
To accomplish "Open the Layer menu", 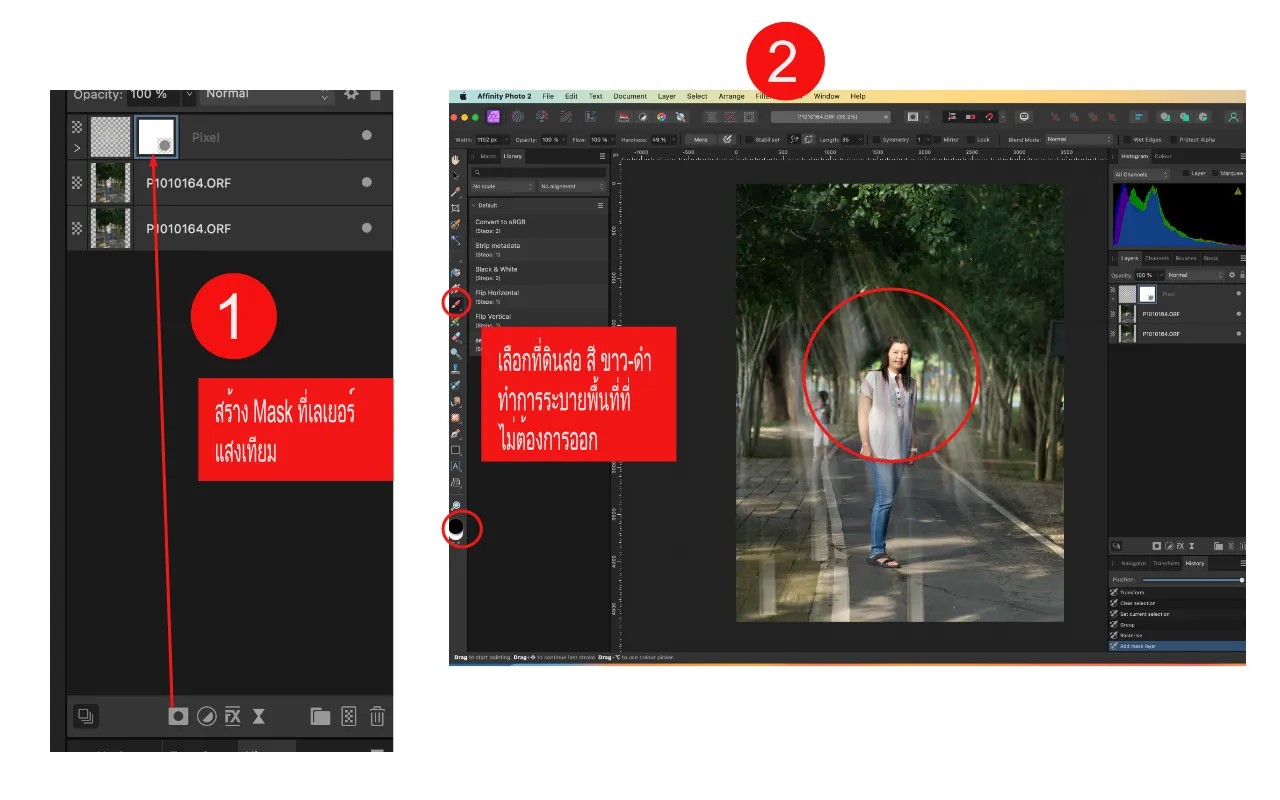I will pyautogui.click(x=667, y=96).
